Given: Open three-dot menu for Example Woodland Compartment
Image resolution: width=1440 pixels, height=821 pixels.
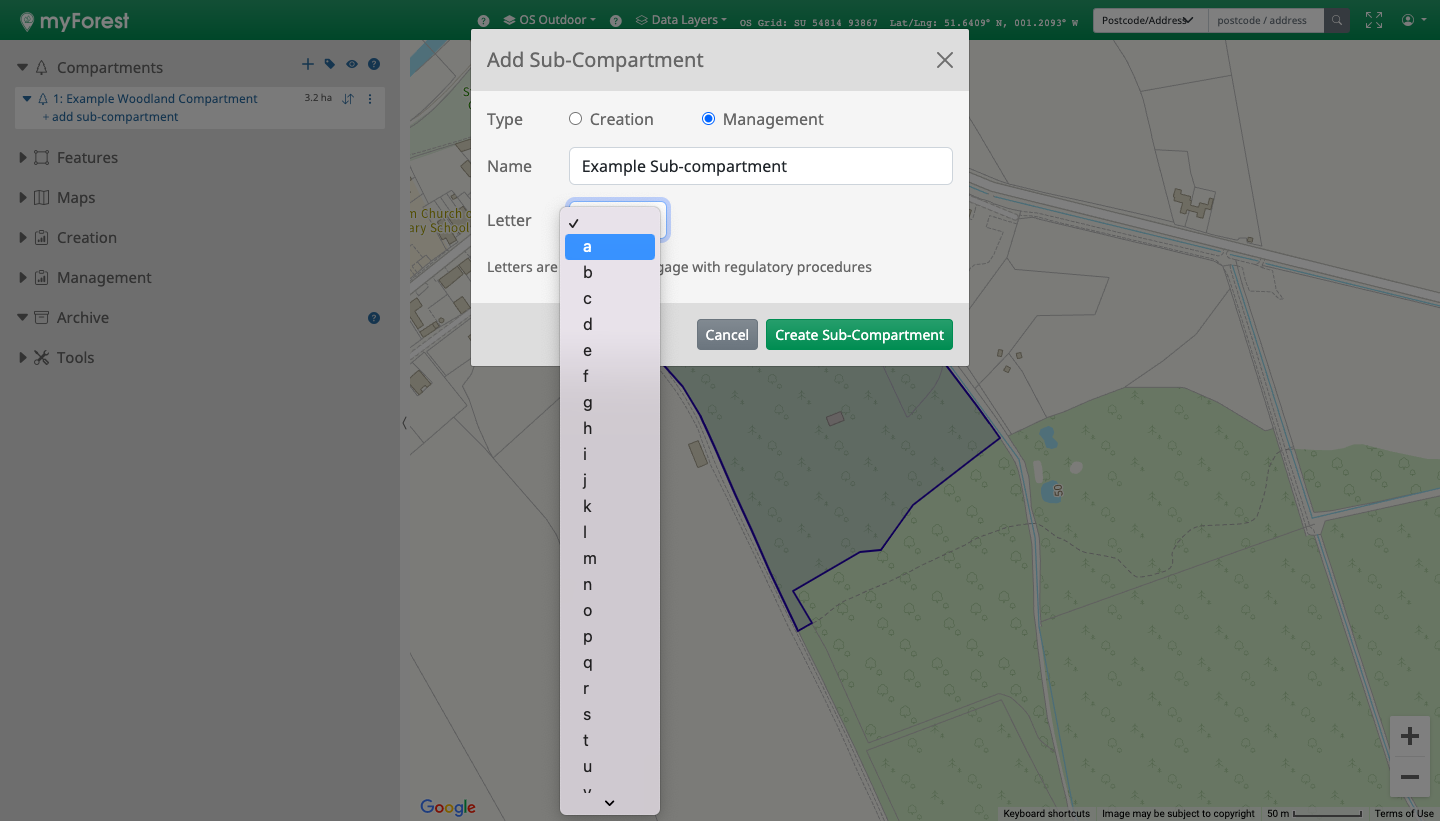Looking at the screenshot, I should tap(370, 99).
